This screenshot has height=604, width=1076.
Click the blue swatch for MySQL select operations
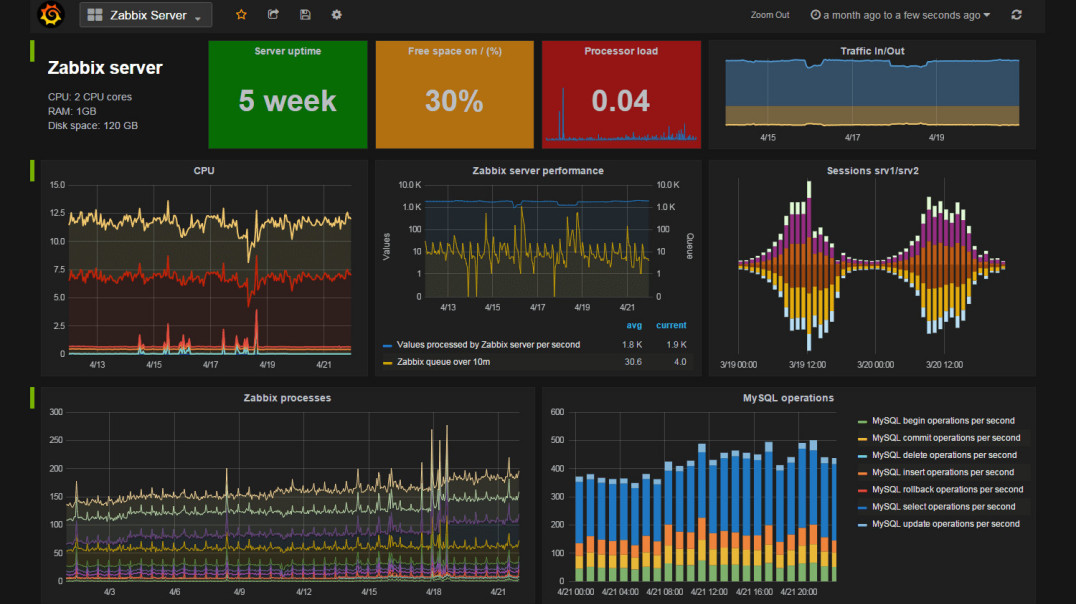pyautogui.click(x=863, y=507)
